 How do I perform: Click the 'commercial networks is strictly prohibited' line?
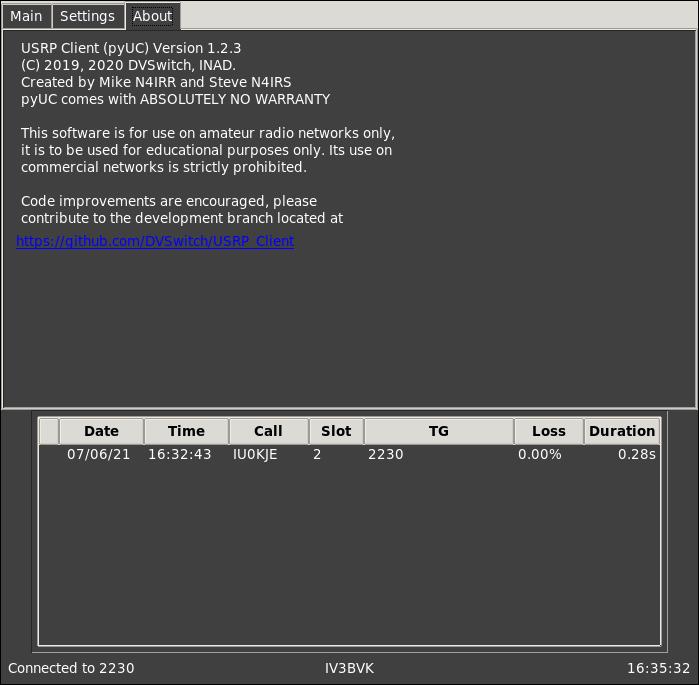(164, 167)
